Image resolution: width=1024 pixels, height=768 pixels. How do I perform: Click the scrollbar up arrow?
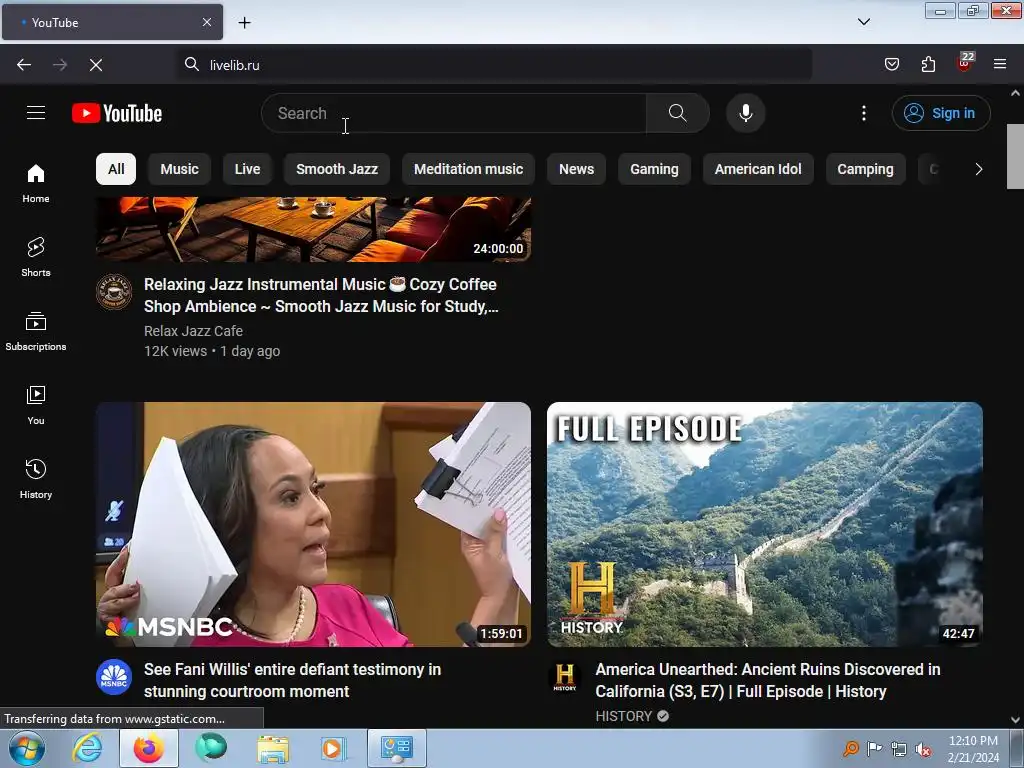coord(1015,93)
